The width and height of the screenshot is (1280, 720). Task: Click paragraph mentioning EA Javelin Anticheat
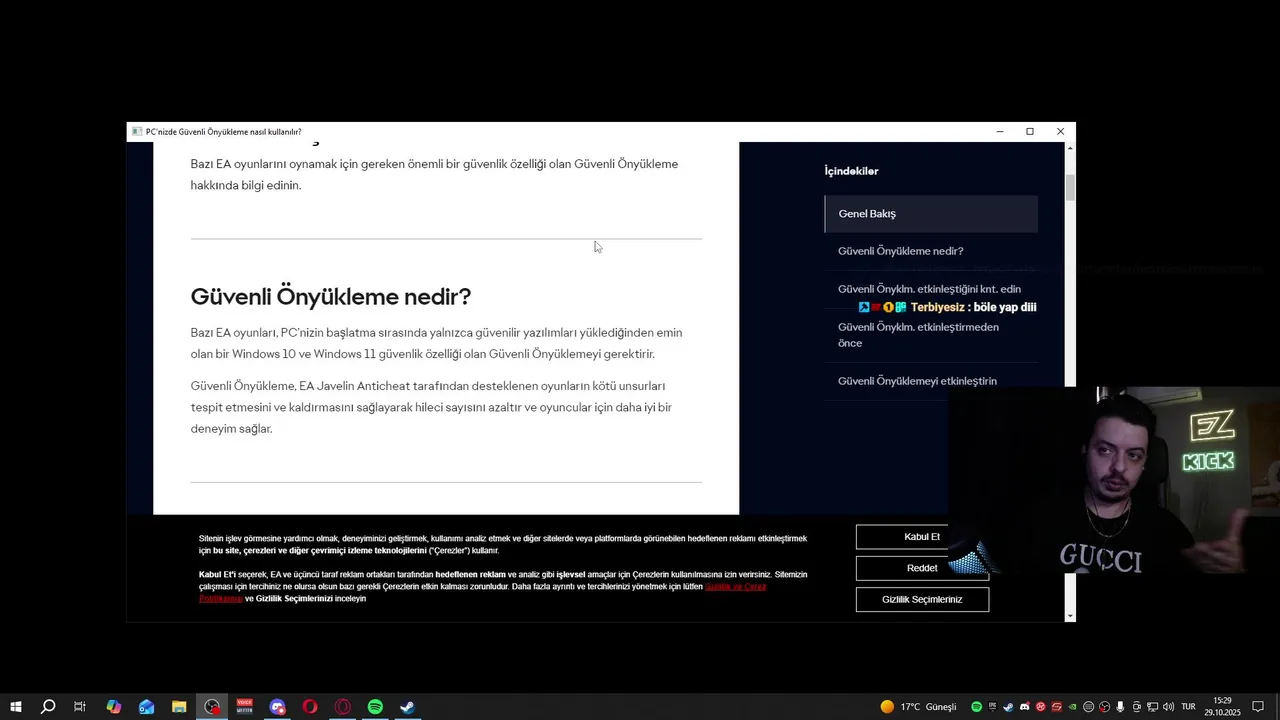coord(431,407)
